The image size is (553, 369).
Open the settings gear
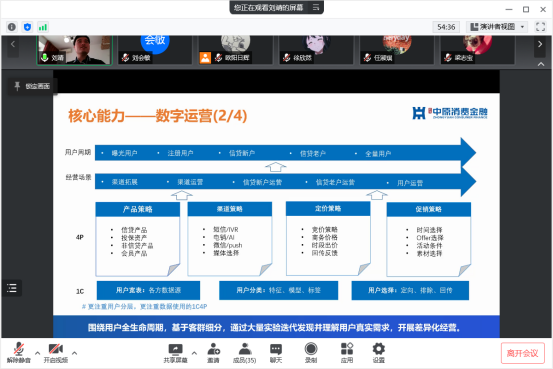[378, 353]
